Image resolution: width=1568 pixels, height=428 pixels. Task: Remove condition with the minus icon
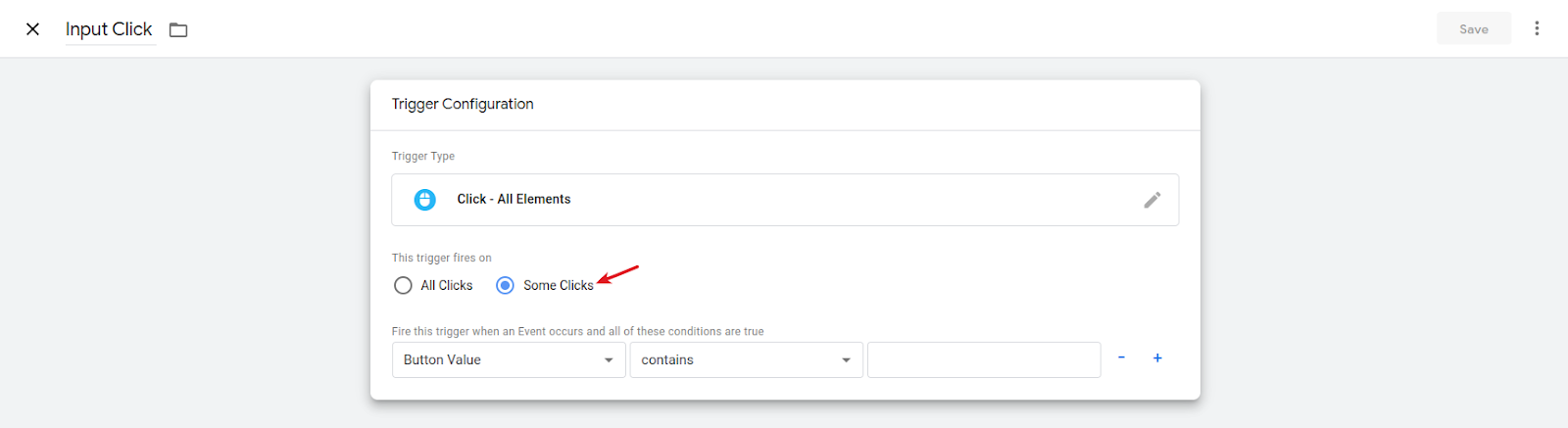point(1121,358)
